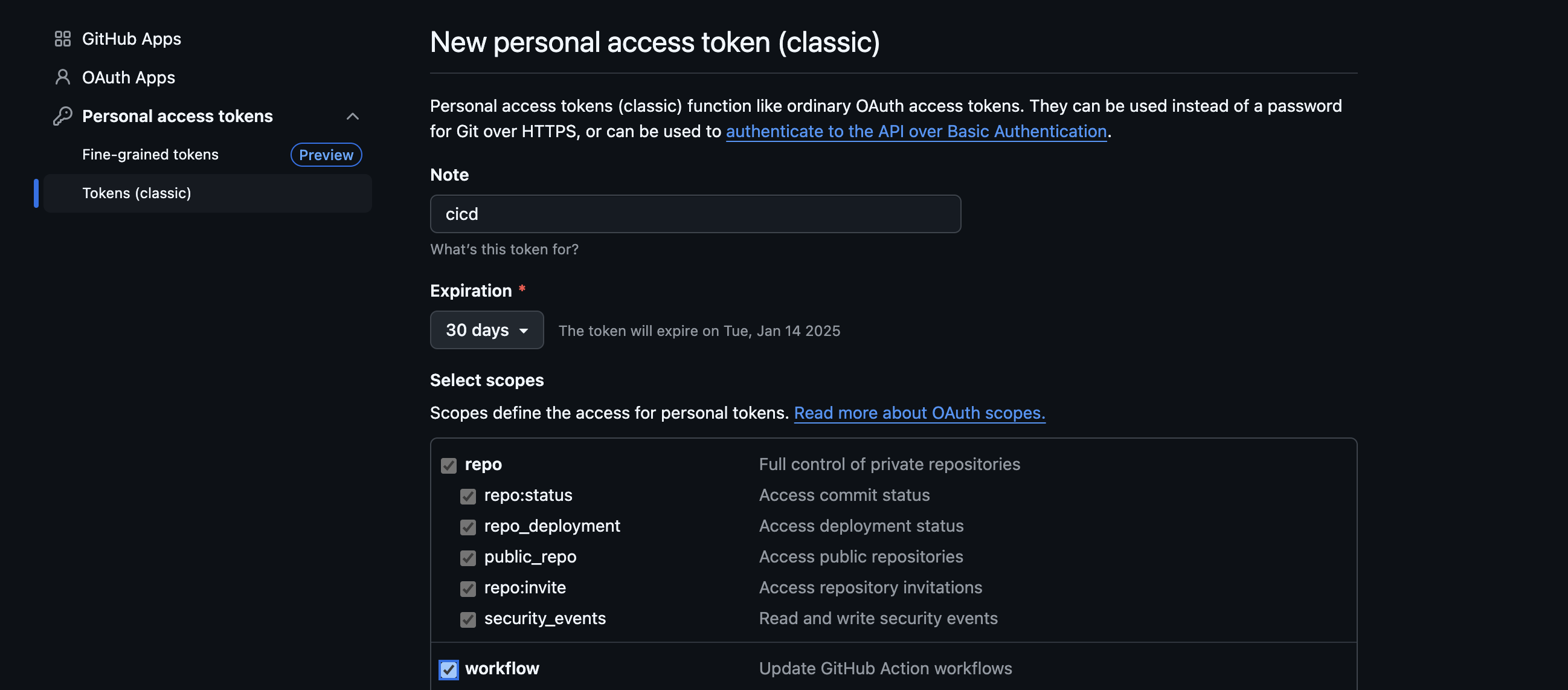
Task: Toggle the repo:status checkbox
Action: pos(468,496)
